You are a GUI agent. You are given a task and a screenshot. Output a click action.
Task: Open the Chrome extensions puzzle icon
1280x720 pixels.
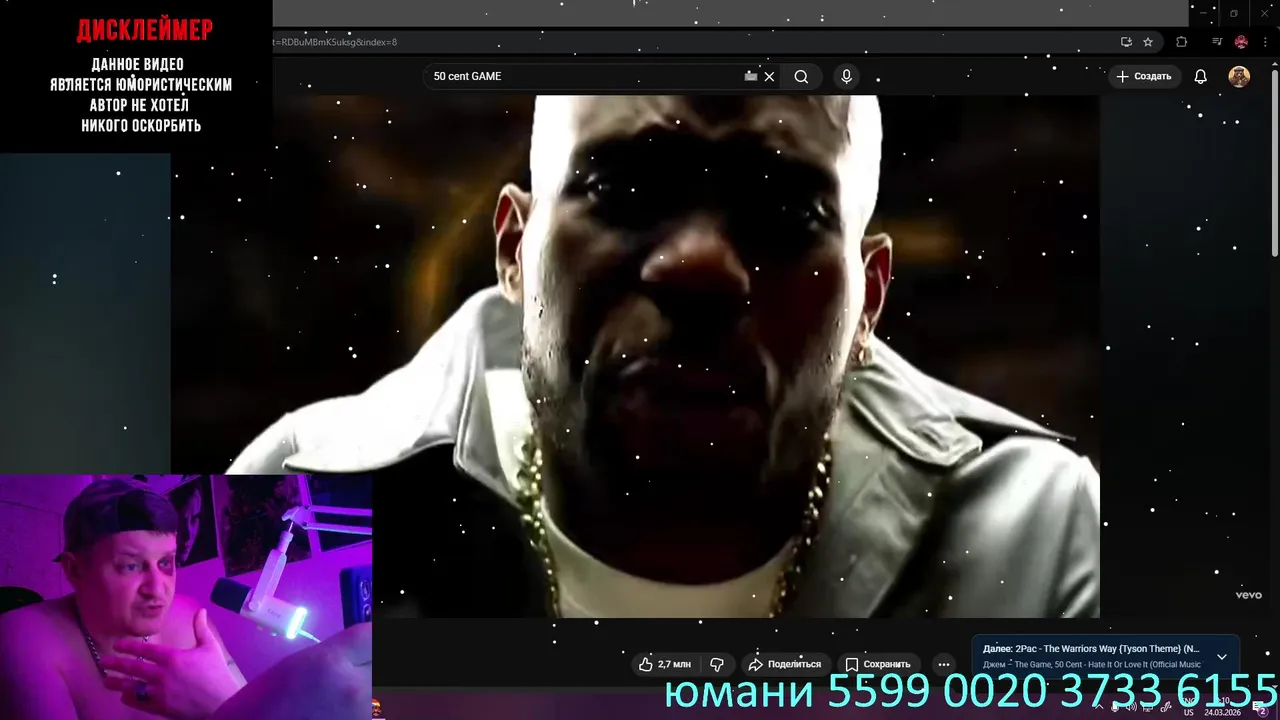coord(1182,42)
